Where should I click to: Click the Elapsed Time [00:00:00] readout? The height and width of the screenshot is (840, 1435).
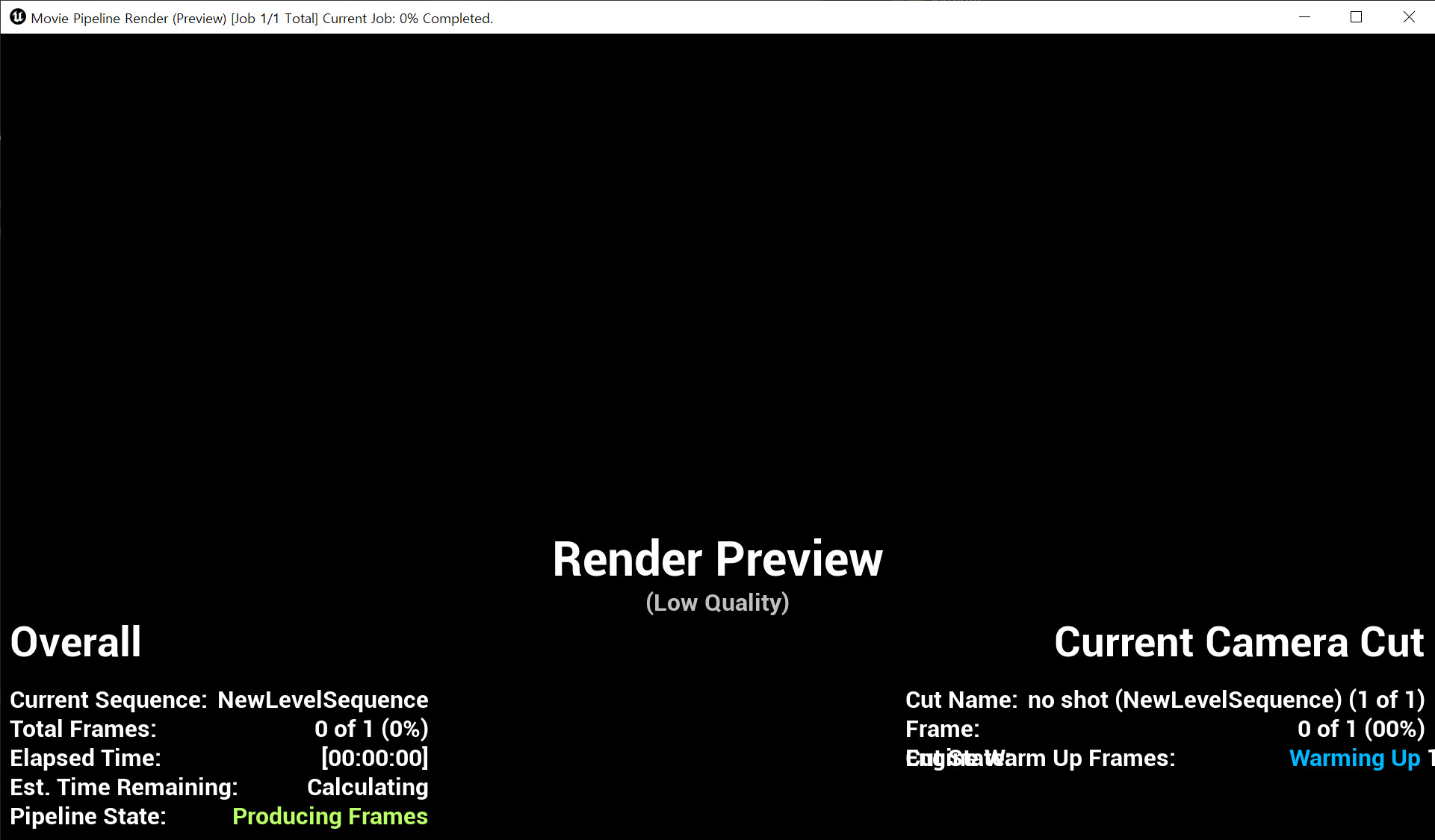click(x=374, y=758)
